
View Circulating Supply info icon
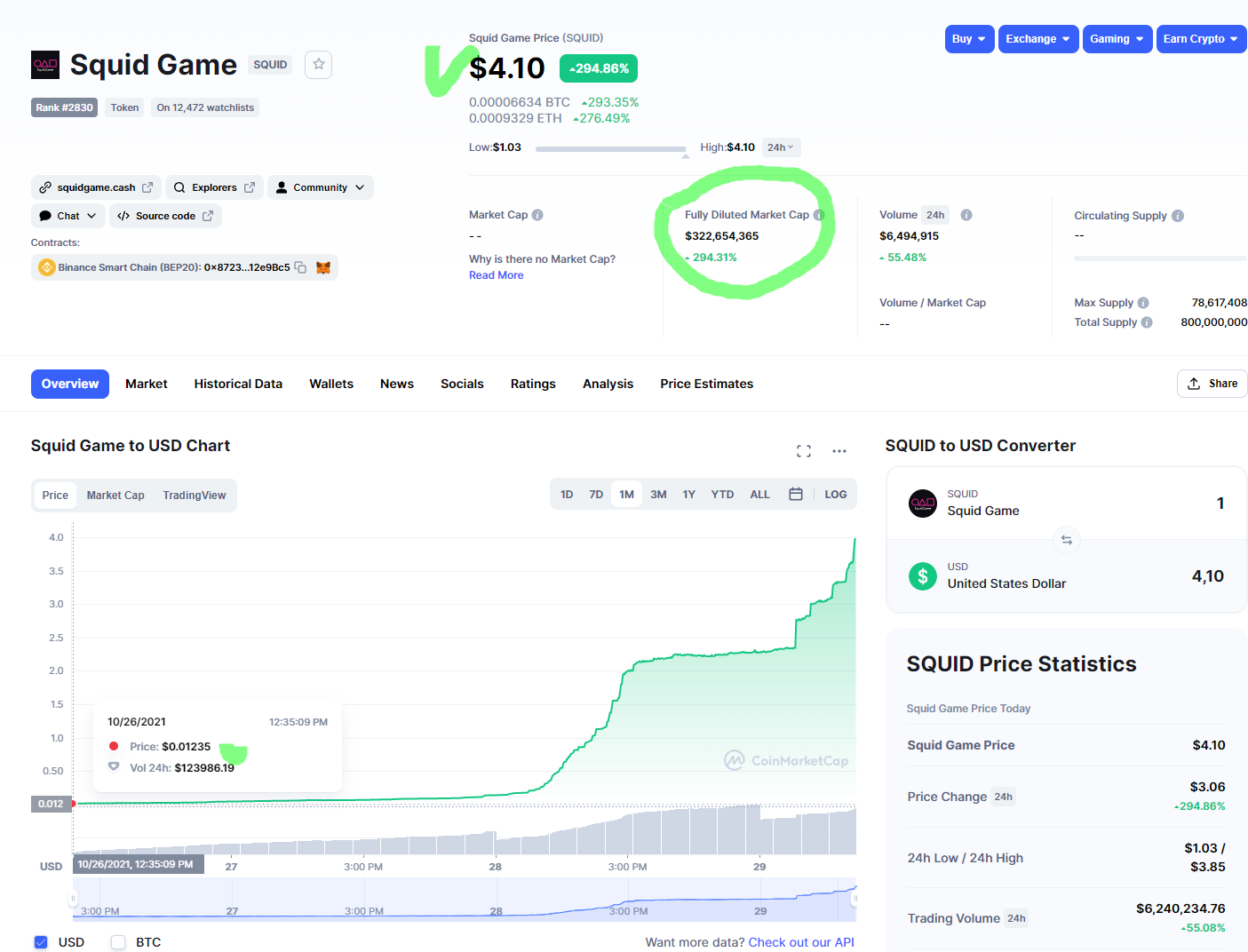click(1178, 216)
